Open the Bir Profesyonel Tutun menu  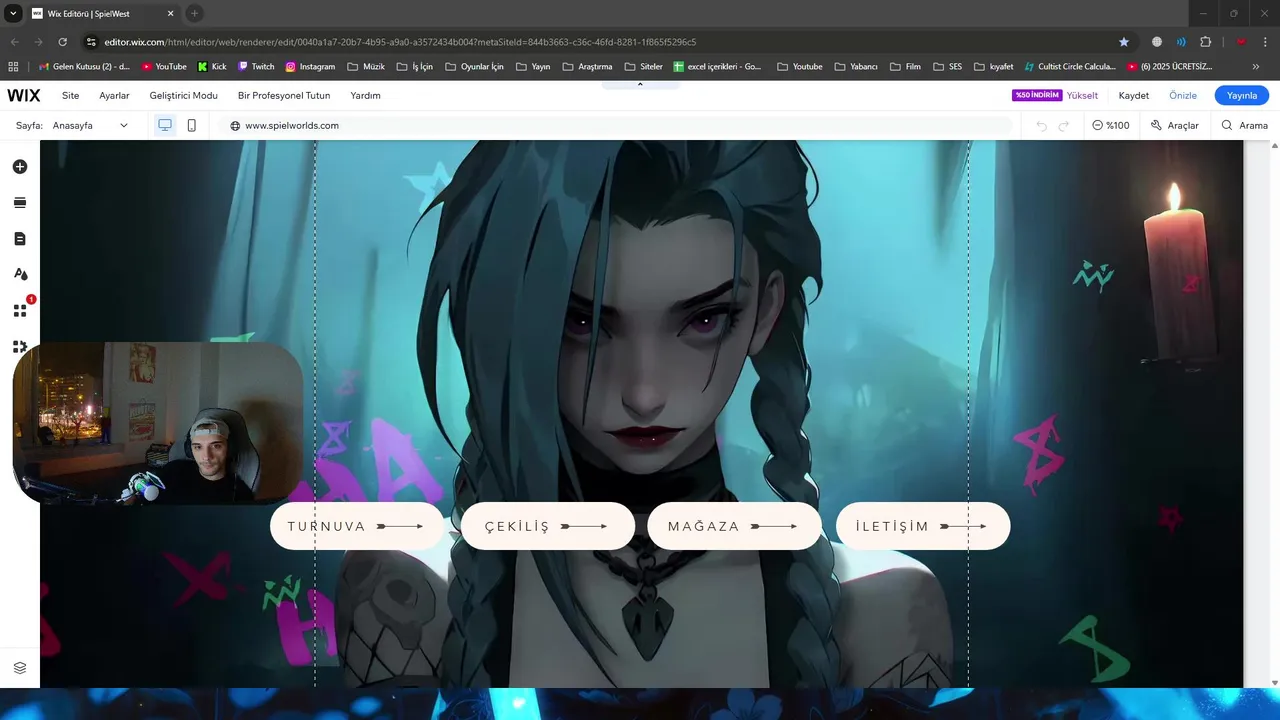(x=284, y=95)
